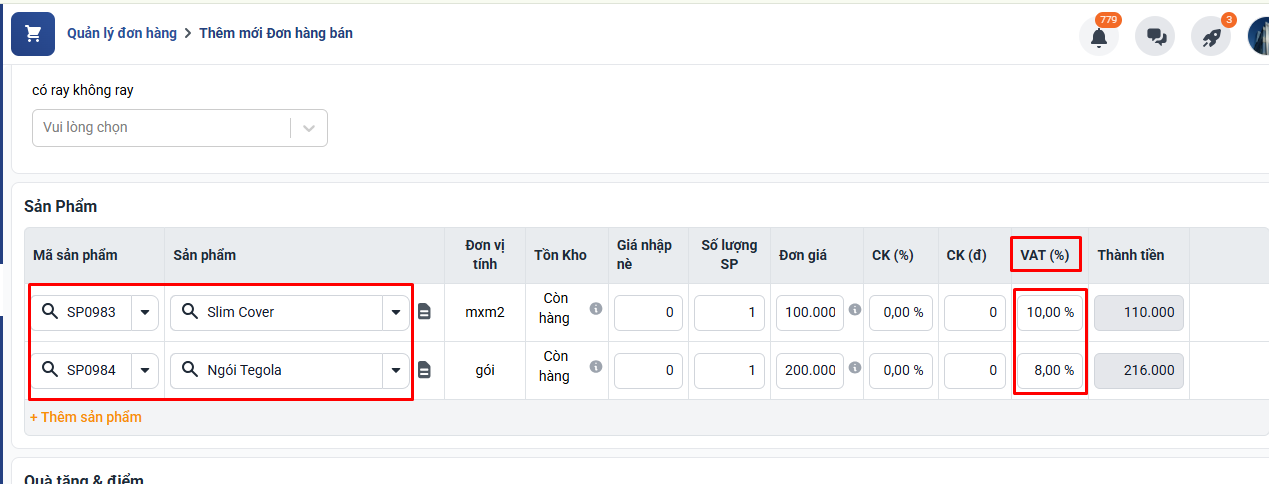Click quantity field in Slim Cover row
Image resolution: width=1269 pixels, height=484 pixels.
[x=729, y=313]
